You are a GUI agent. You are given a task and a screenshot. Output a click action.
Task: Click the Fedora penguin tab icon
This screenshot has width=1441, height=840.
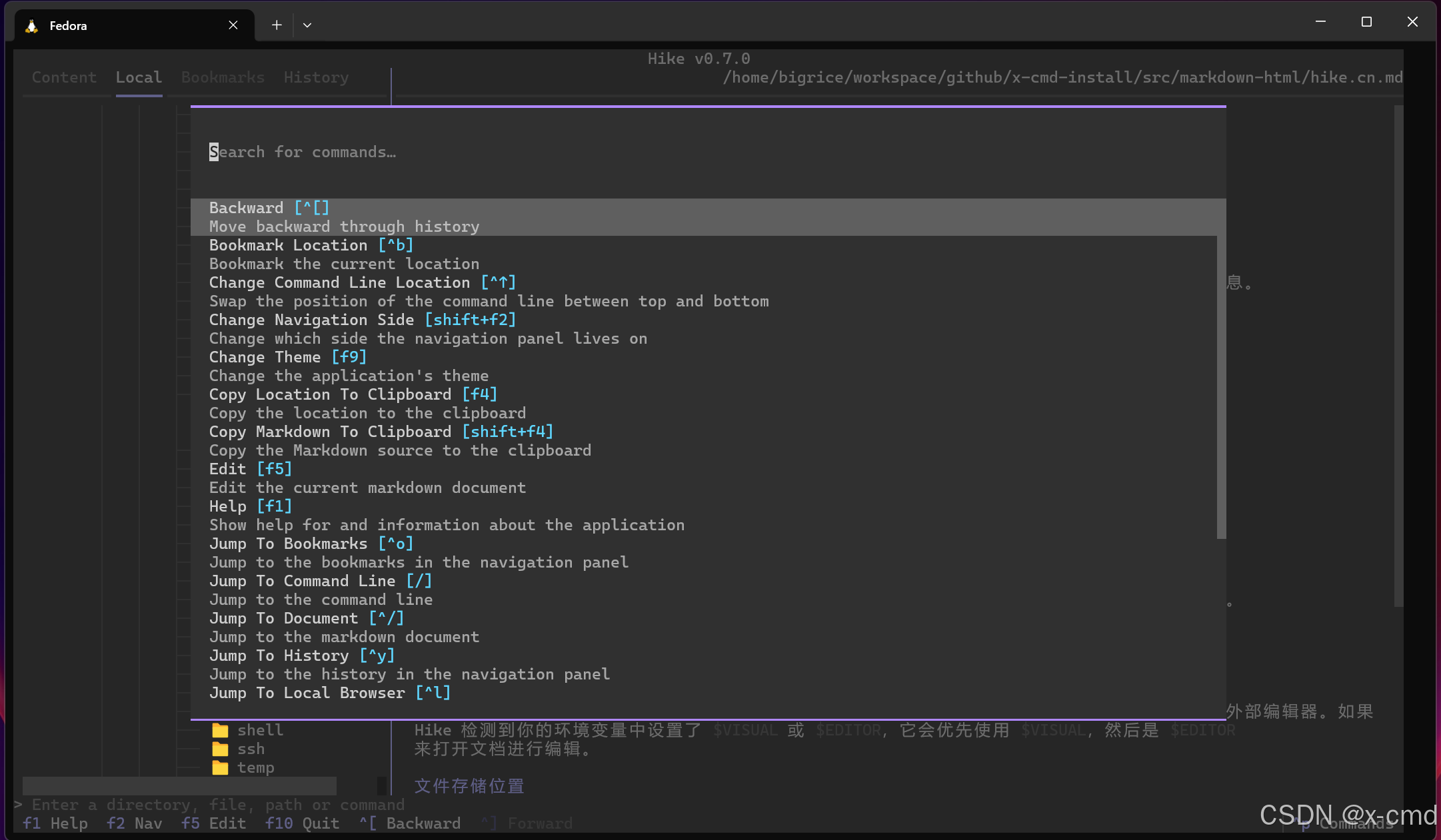tap(31, 26)
